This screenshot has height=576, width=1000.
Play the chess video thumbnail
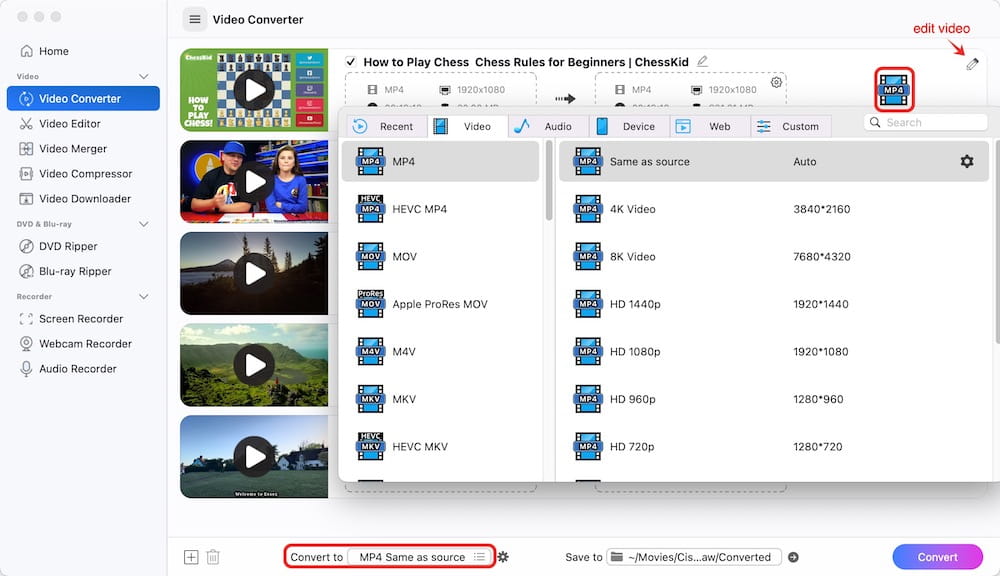click(254, 90)
